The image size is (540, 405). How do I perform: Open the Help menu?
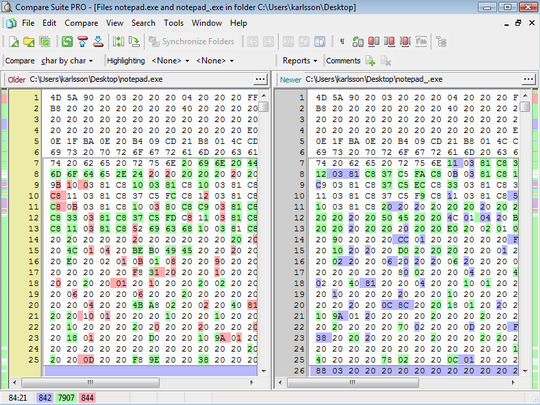[239, 23]
